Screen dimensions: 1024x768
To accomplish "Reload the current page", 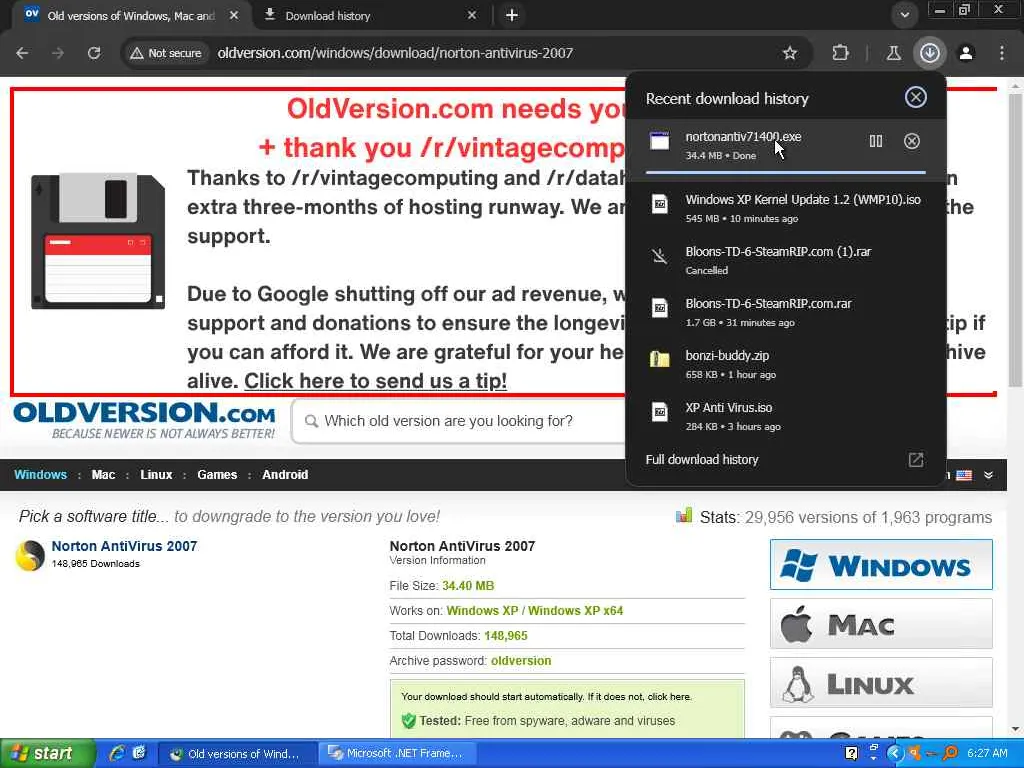I will 94,53.
